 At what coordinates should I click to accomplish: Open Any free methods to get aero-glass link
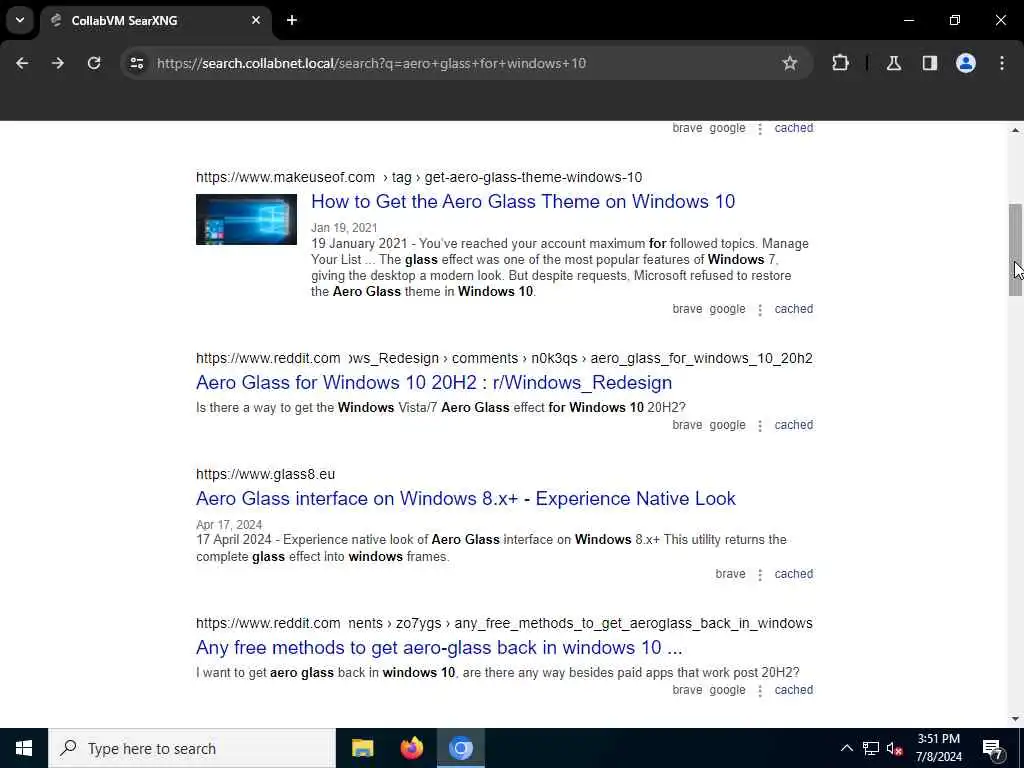pos(439,648)
